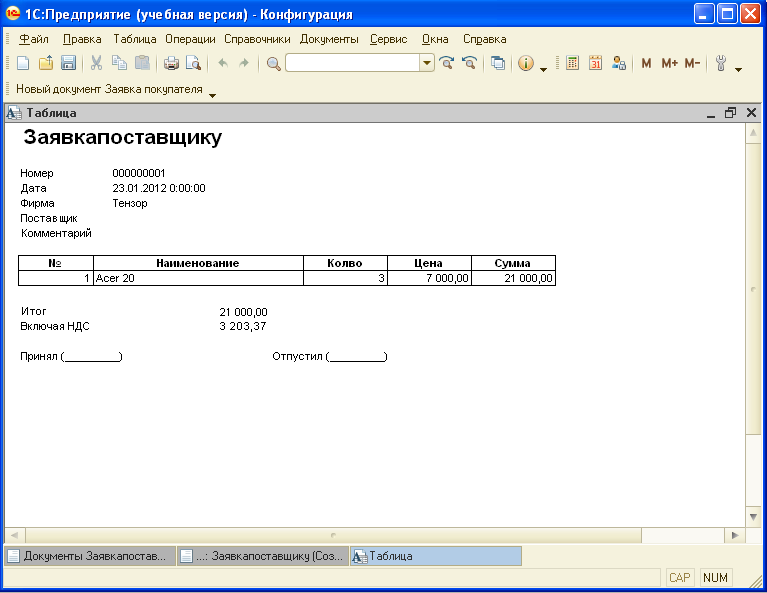Select the 21 000,00 cell in Сумма column

513,278
